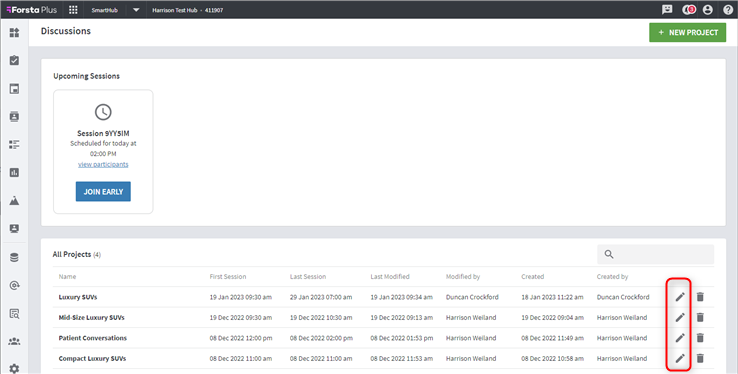Click 19 Dec 2022 09:13 am cell

click(x=401, y=318)
